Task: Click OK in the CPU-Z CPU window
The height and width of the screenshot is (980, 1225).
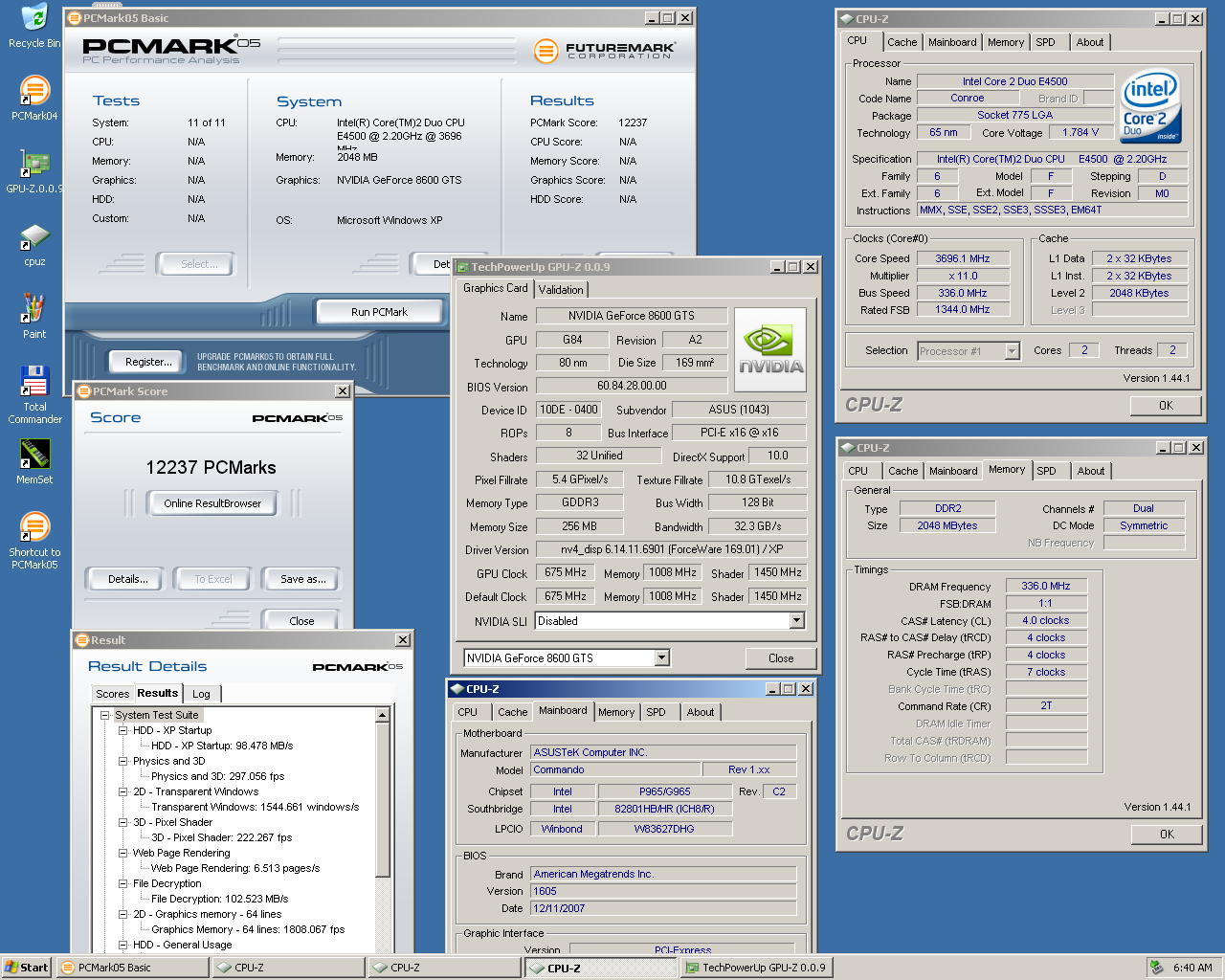Action: coord(1166,406)
